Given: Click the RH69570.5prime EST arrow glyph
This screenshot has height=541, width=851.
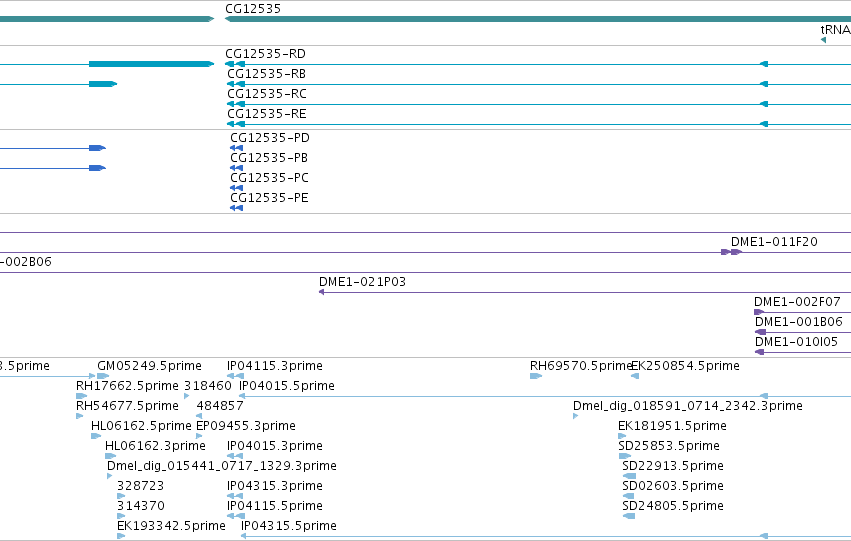Looking at the screenshot, I should 536,376.
